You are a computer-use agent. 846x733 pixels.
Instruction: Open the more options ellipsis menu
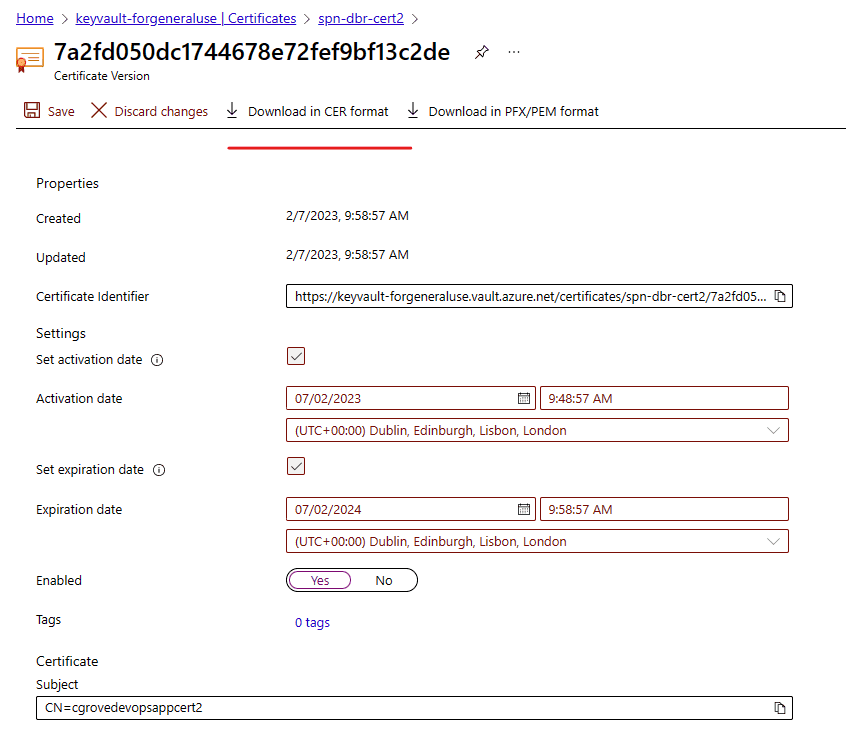pos(514,52)
